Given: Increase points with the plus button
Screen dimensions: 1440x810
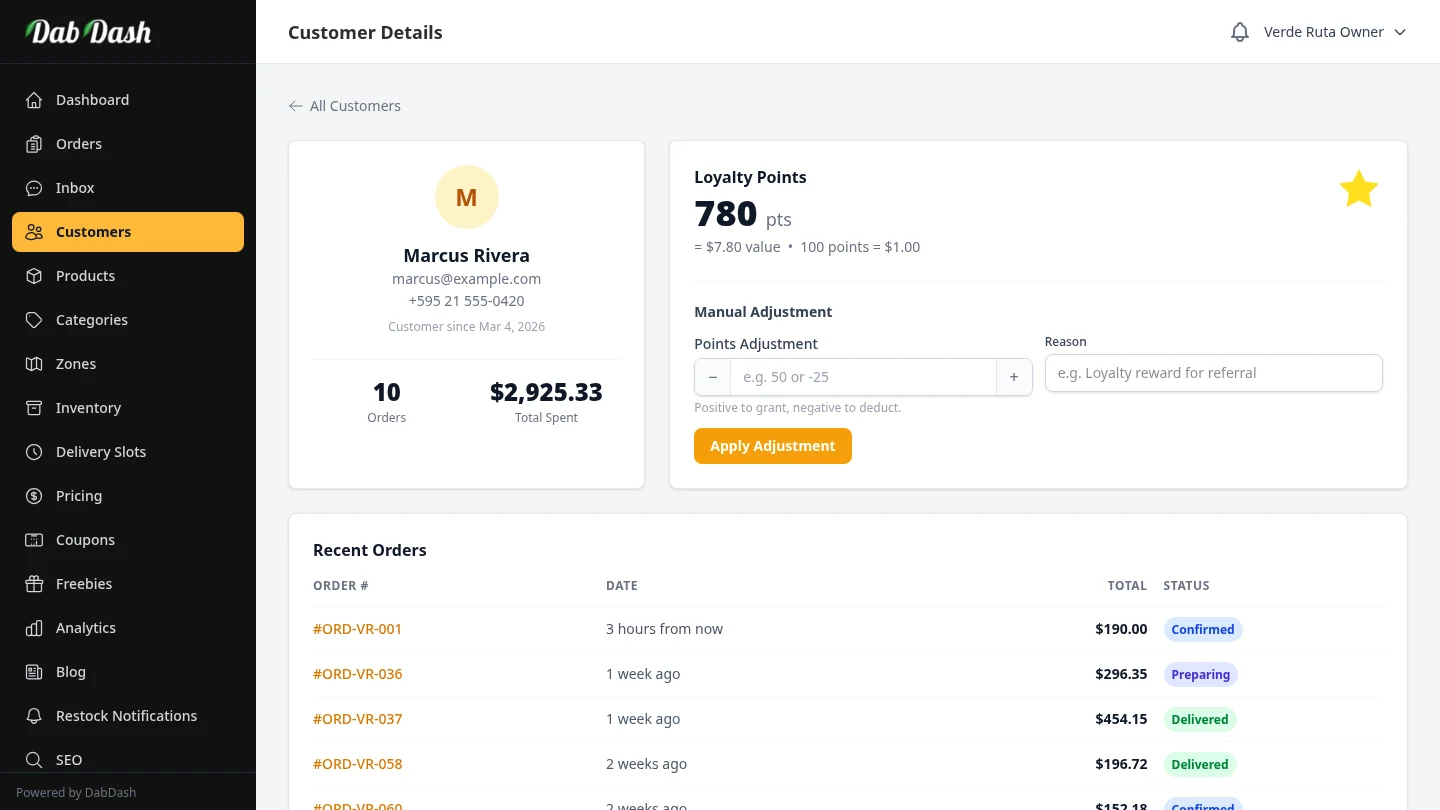Looking at the screenshot, I should [x=1014, y=377].
